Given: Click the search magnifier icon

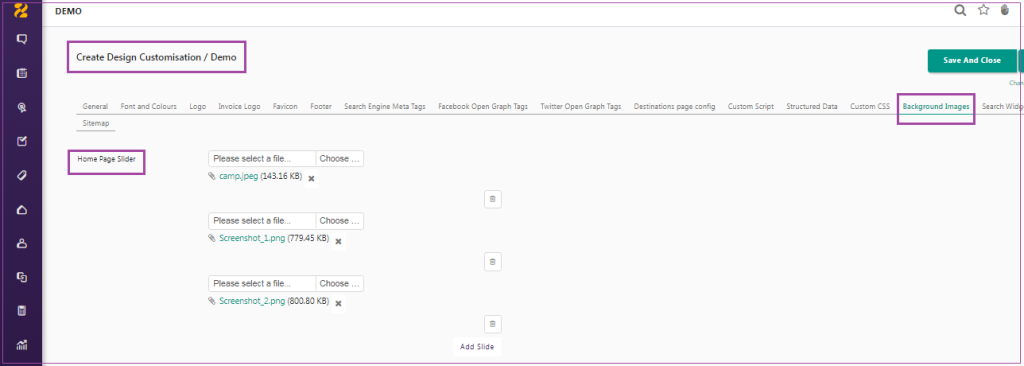Looking at the screenshot, I should 960,10.
